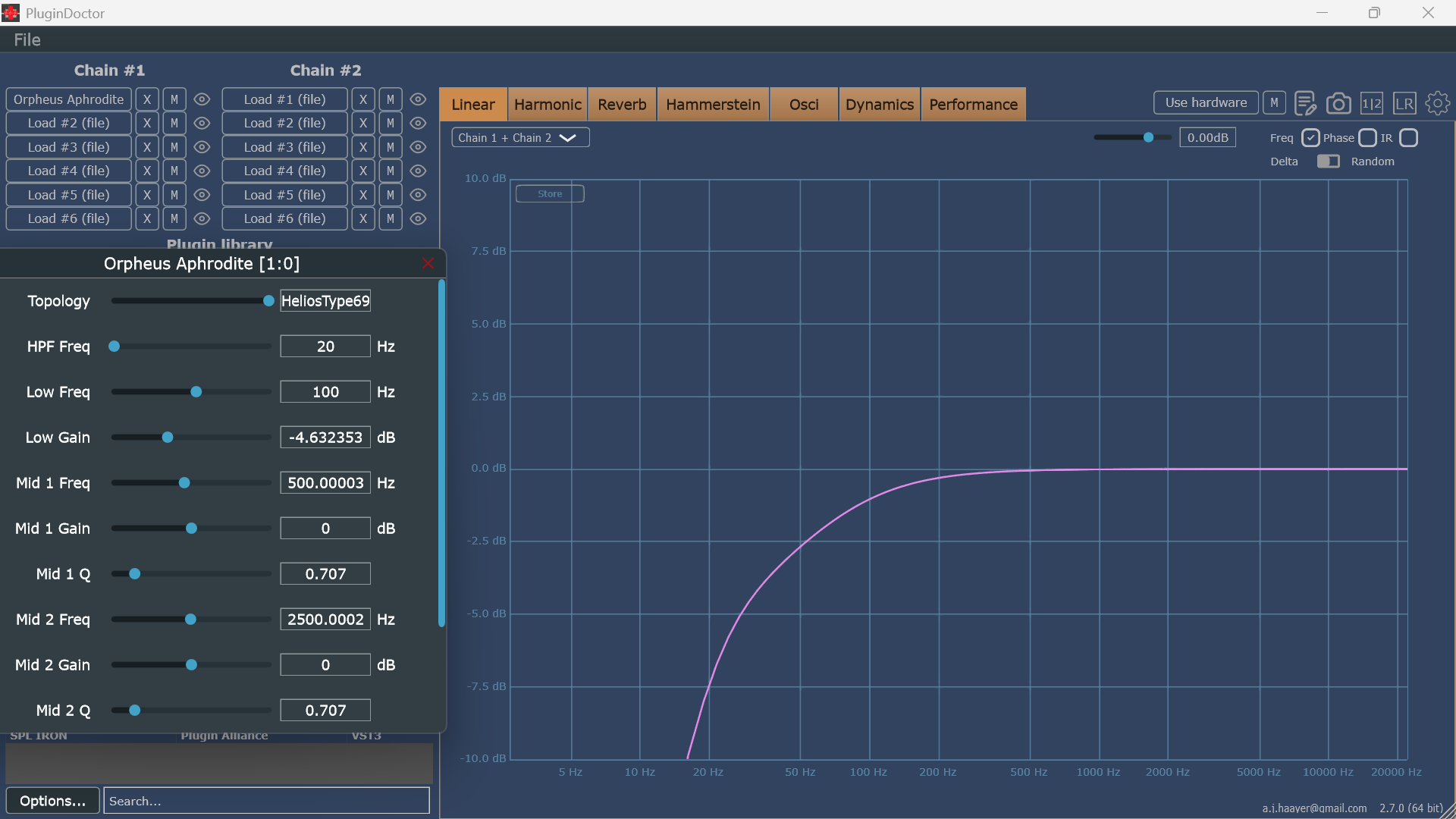The height and width of the screenshot is (819, 1456).
Task: Click the Mid 2 Q value field
Action: 325,711
